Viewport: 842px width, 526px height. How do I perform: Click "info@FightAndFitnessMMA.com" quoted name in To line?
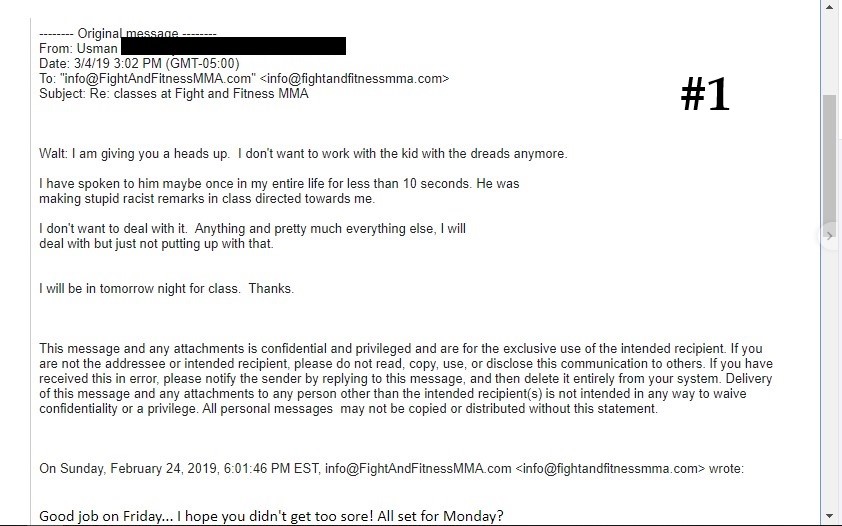click(x=159, y=79)
